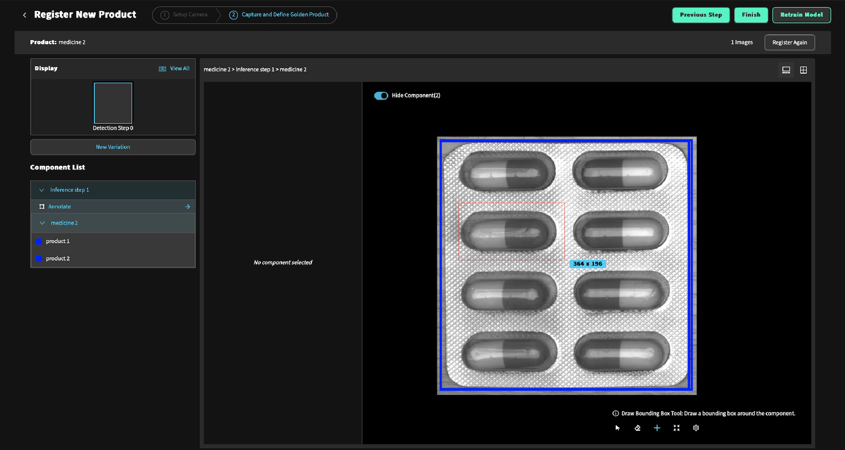This screenshot has width=845, height=450.
Task: Click the Previous Step button
Action: click(700, 15)
